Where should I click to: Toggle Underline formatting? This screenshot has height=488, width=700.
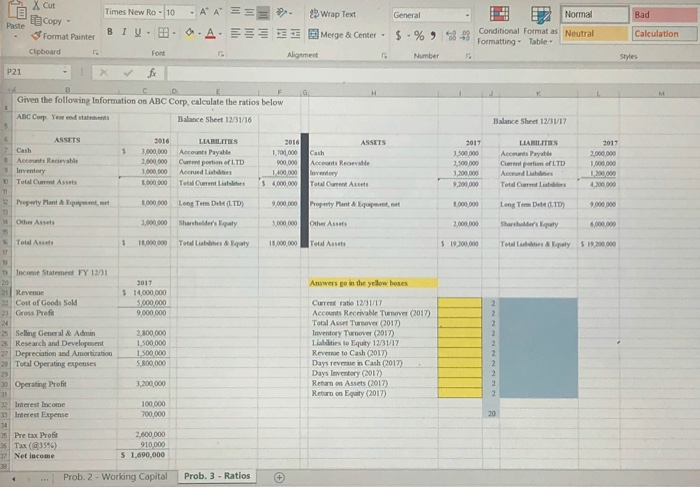(x=138, y=32)
